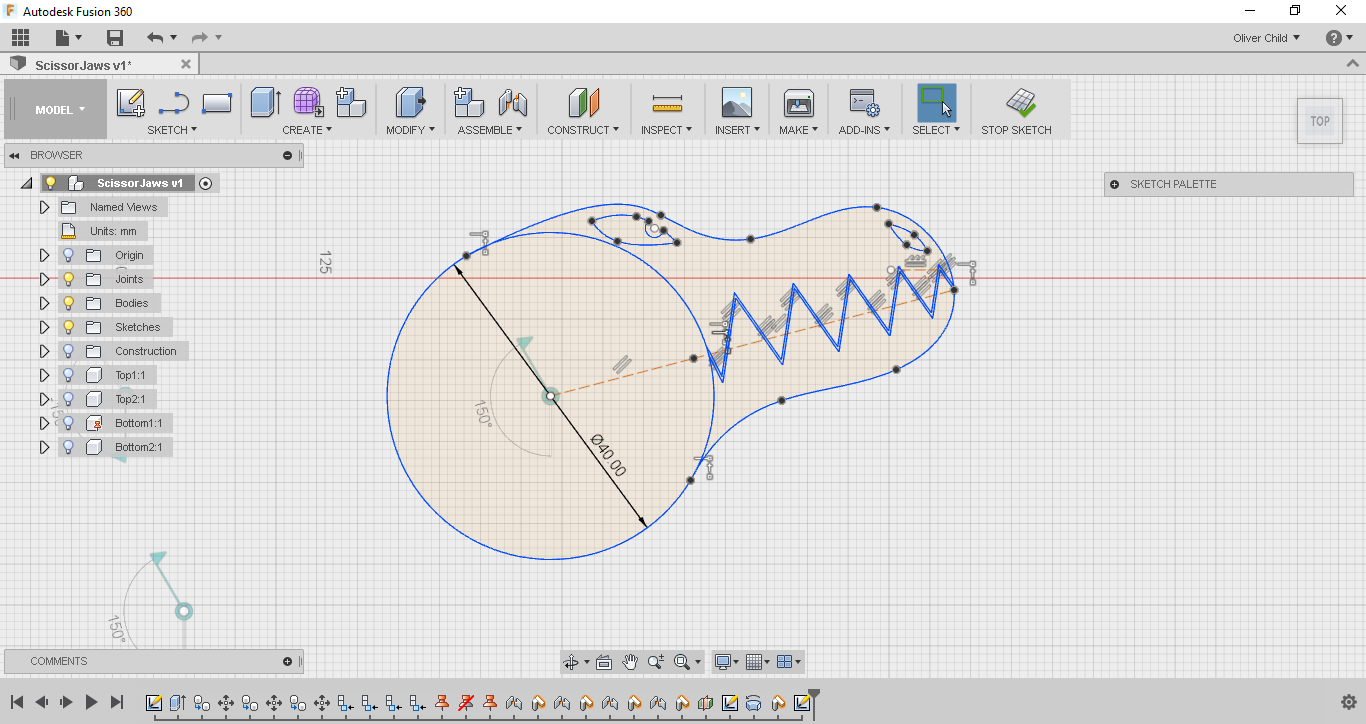1366x724 pixels.
Task: Jump to the timeline beginning
Action: 17,702
